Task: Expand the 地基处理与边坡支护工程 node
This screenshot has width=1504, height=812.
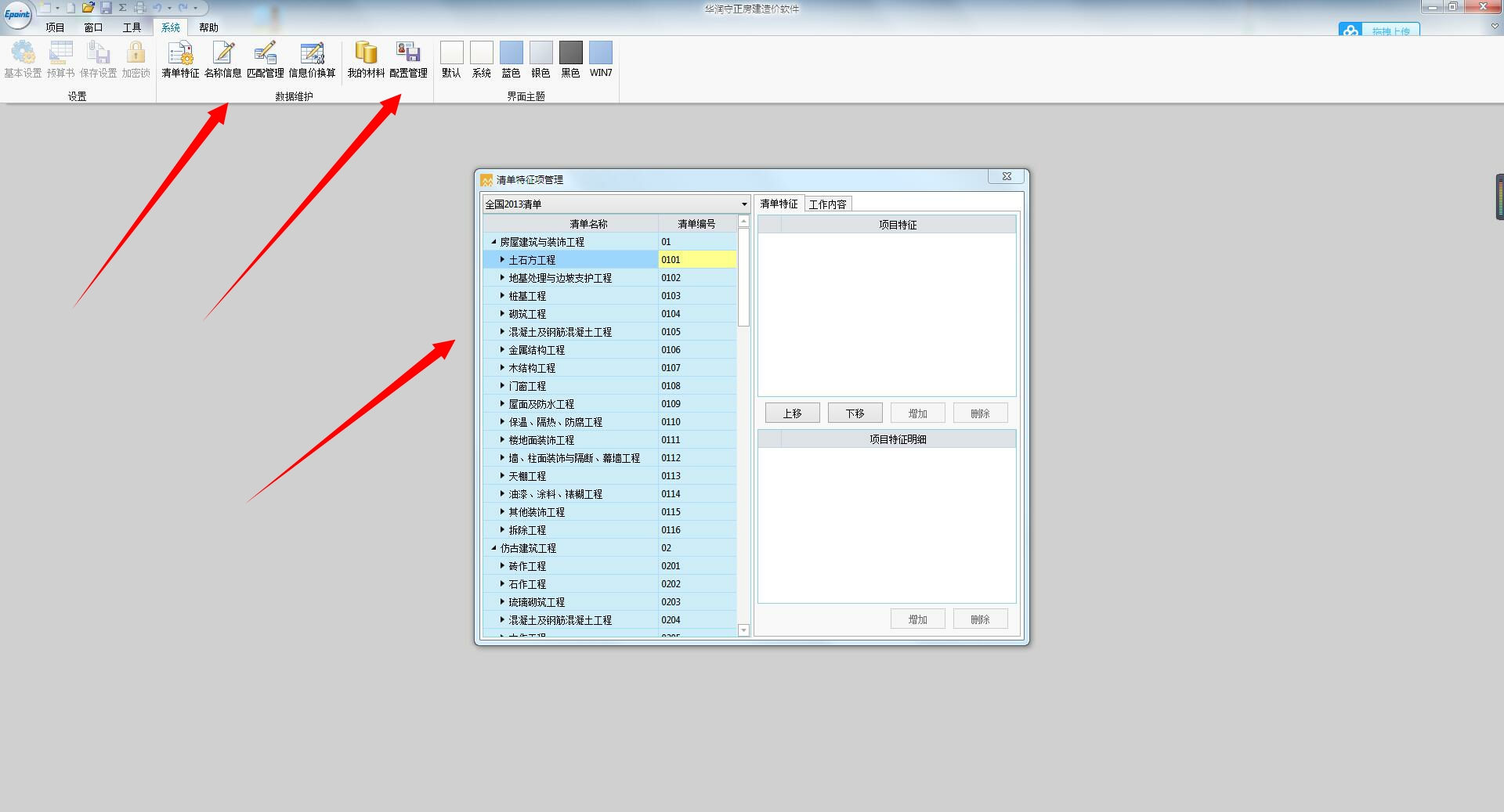Action: pyautogui.click(x=502, y=278)
